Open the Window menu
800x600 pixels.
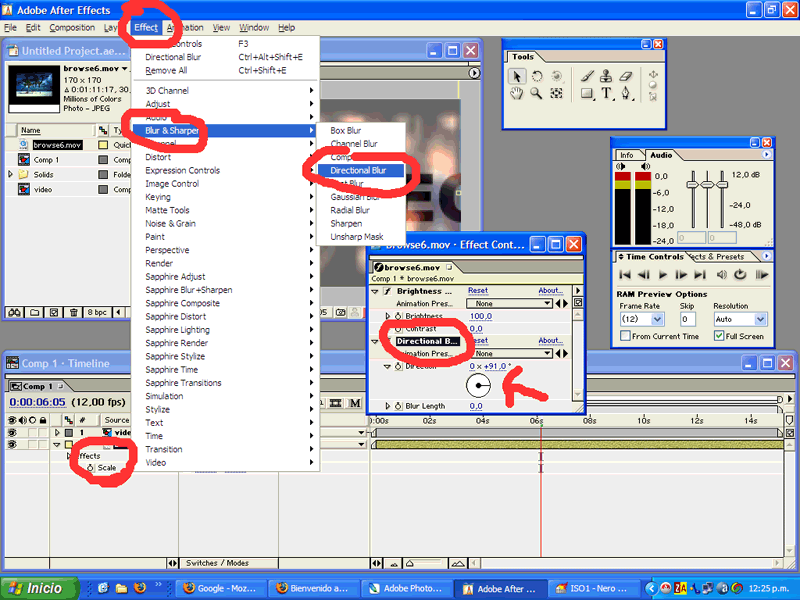(x=254, y=28)
